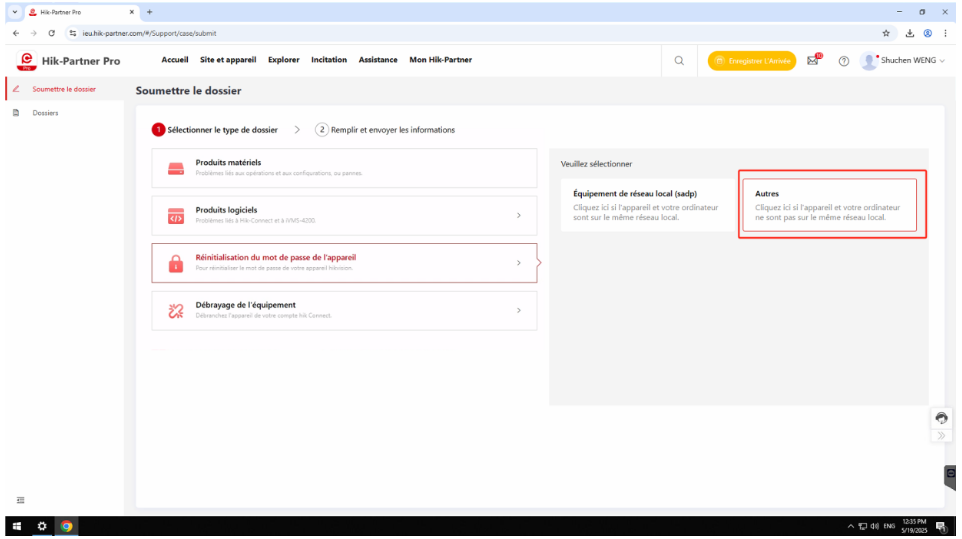Viewport: 962px width, 539px height.
Task: Expand the Débrayage de l'équipement chevron
Action: point(518,311)
